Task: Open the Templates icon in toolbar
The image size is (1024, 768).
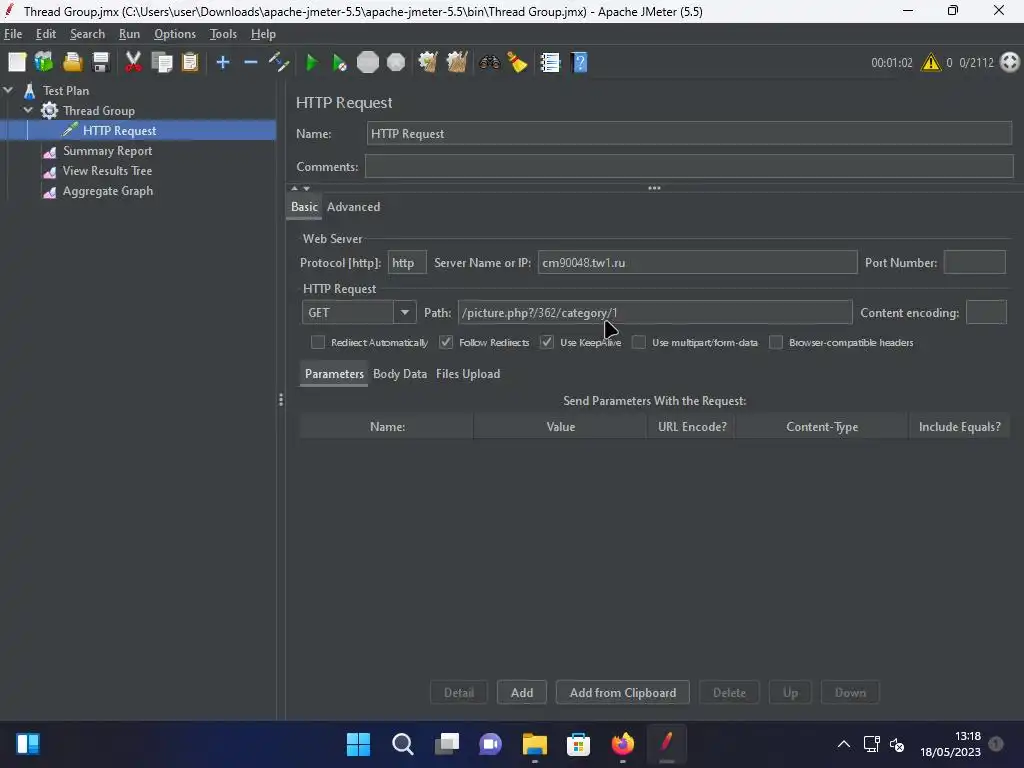Action: click(44, 63)
